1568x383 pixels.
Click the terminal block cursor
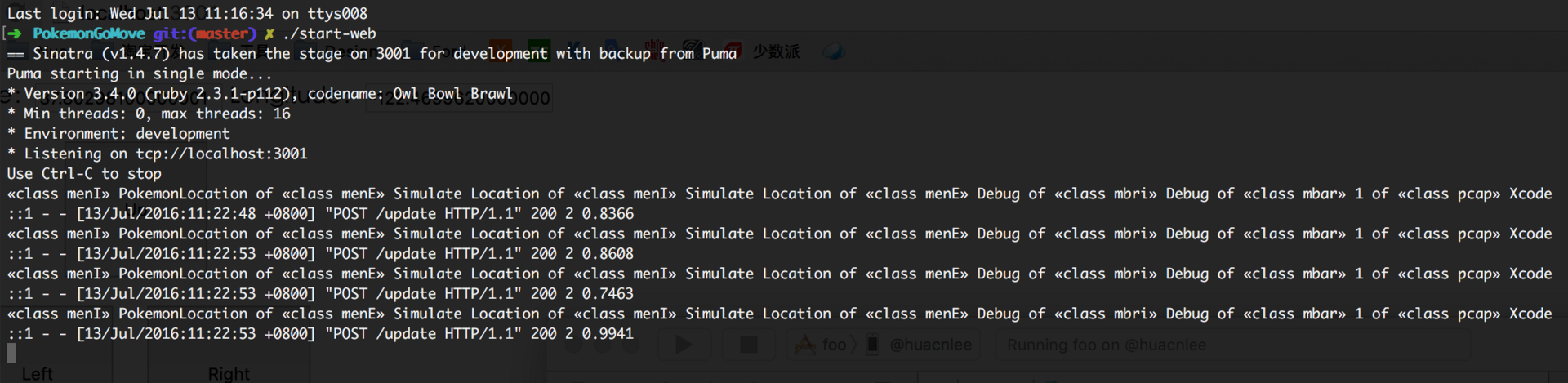[x=11, y=353]
